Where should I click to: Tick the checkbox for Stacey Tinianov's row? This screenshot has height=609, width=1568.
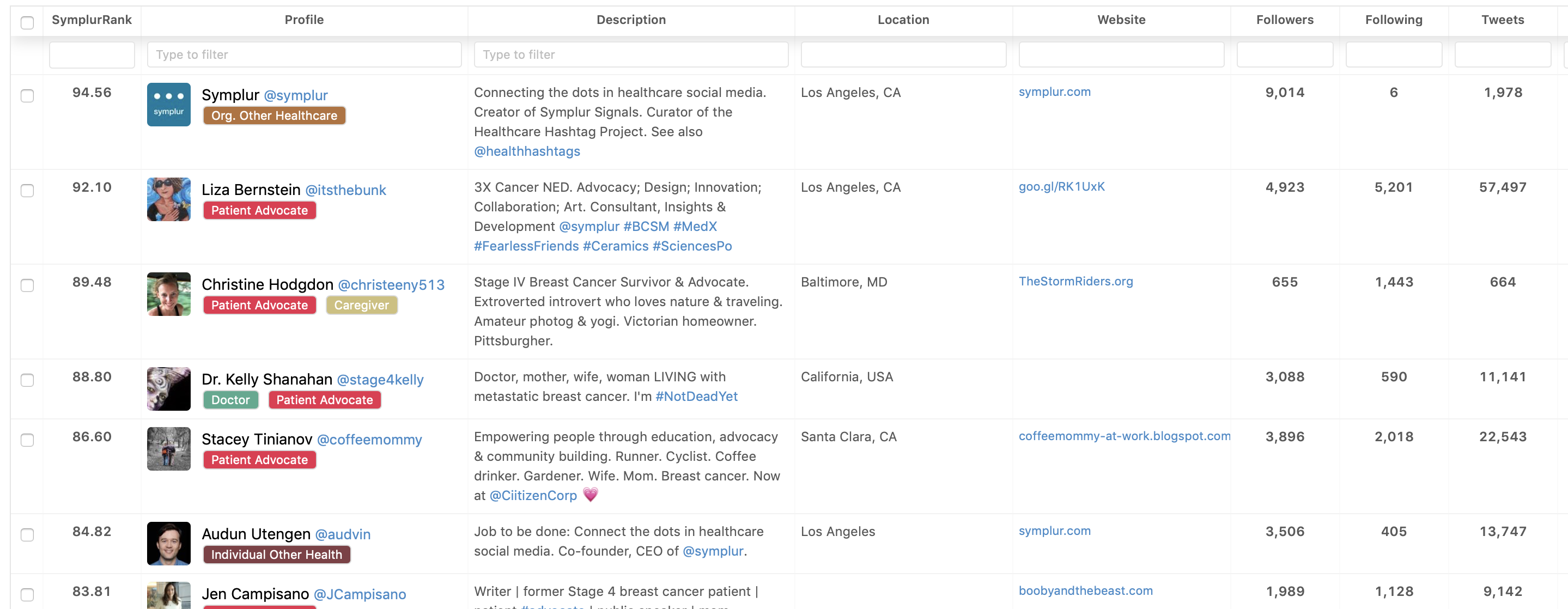(x=27, y=441)
